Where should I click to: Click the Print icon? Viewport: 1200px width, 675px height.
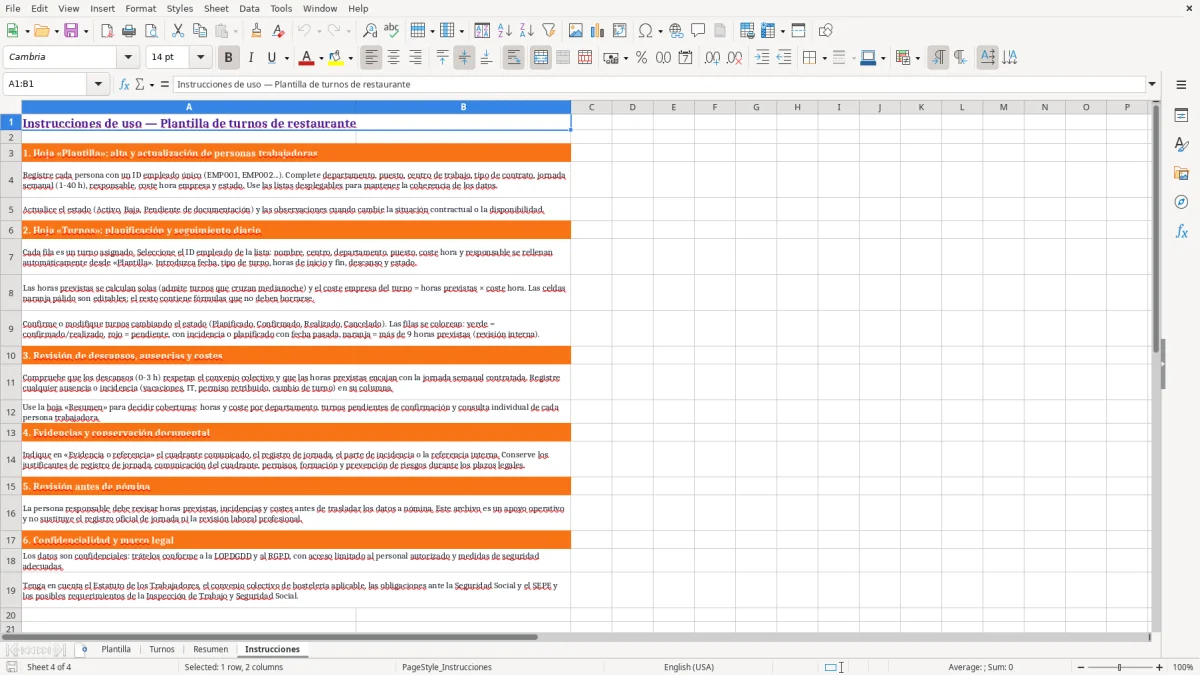(x=129, y=31)
